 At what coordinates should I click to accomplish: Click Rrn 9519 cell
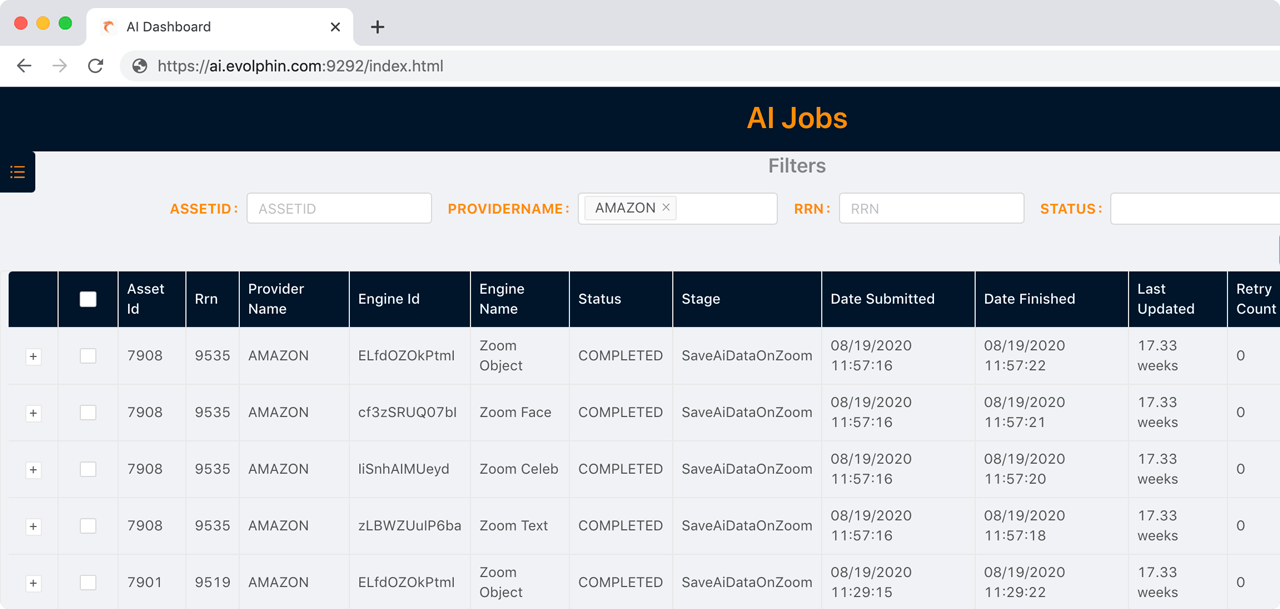[x=213, y=582]
